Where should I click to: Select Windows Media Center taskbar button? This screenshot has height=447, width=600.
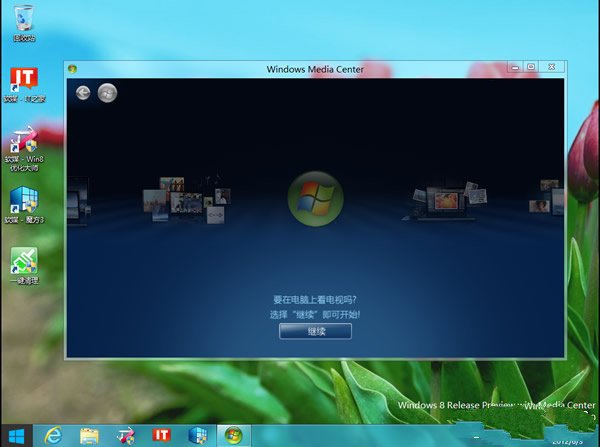(234, 436)
